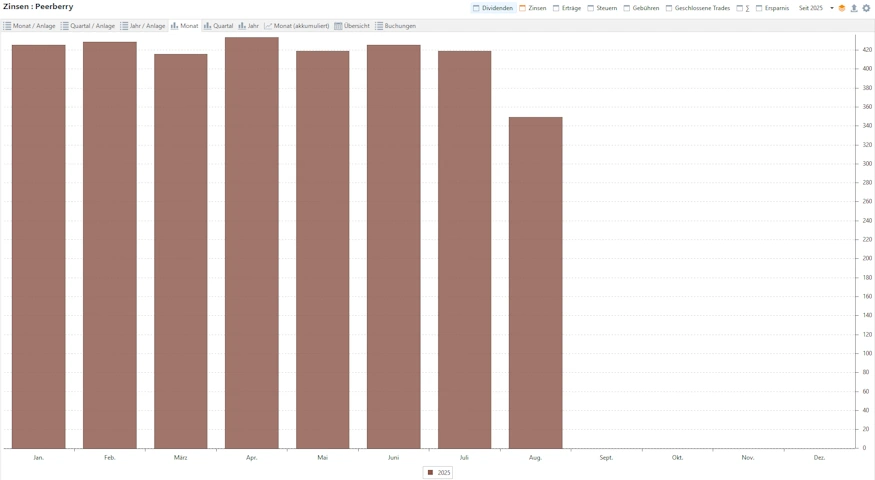Toggle the sum (∑) option

coord(743,8)
